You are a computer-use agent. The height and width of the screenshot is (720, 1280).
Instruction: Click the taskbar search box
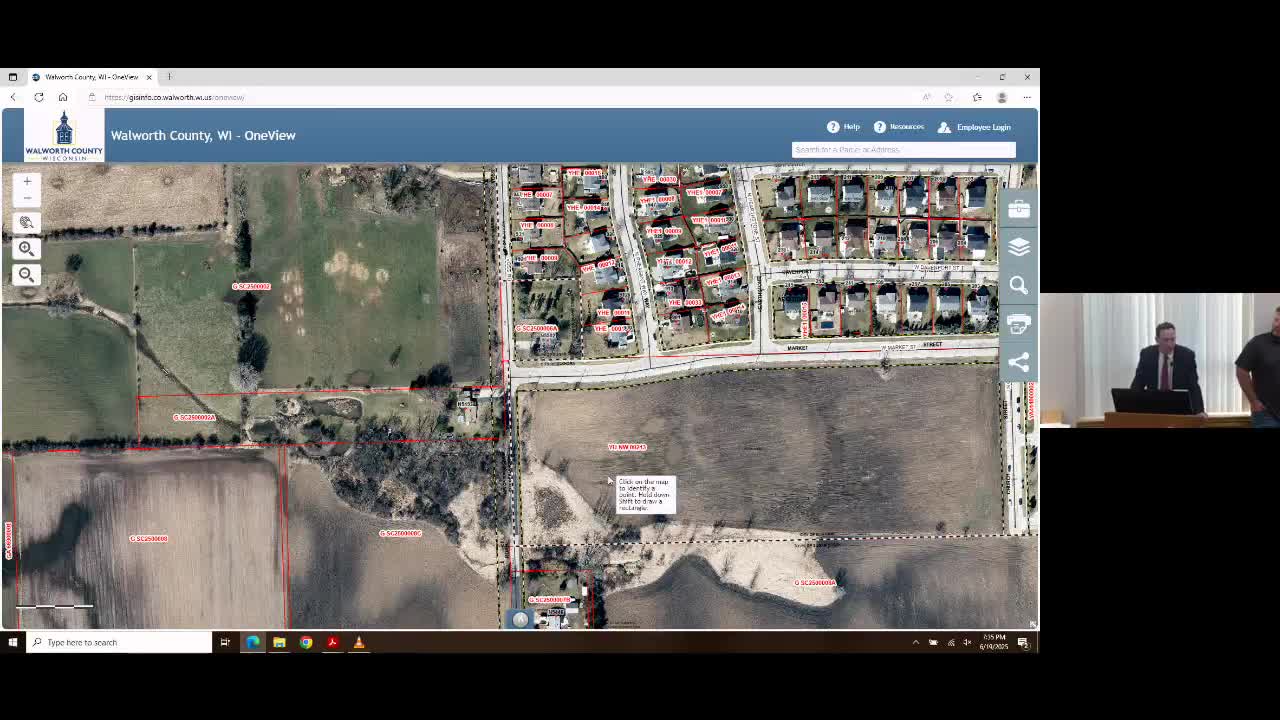click(118, 642)
